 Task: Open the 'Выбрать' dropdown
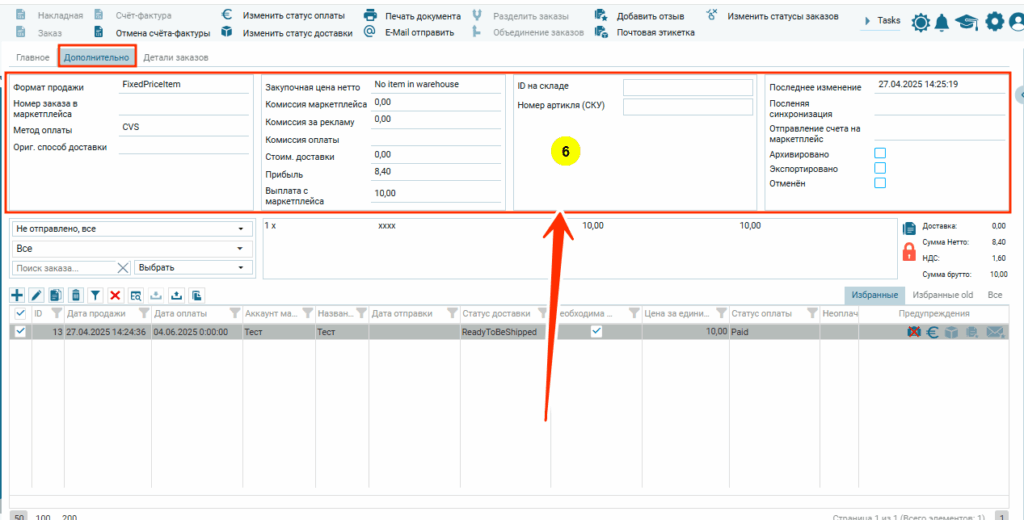(193, 267)
